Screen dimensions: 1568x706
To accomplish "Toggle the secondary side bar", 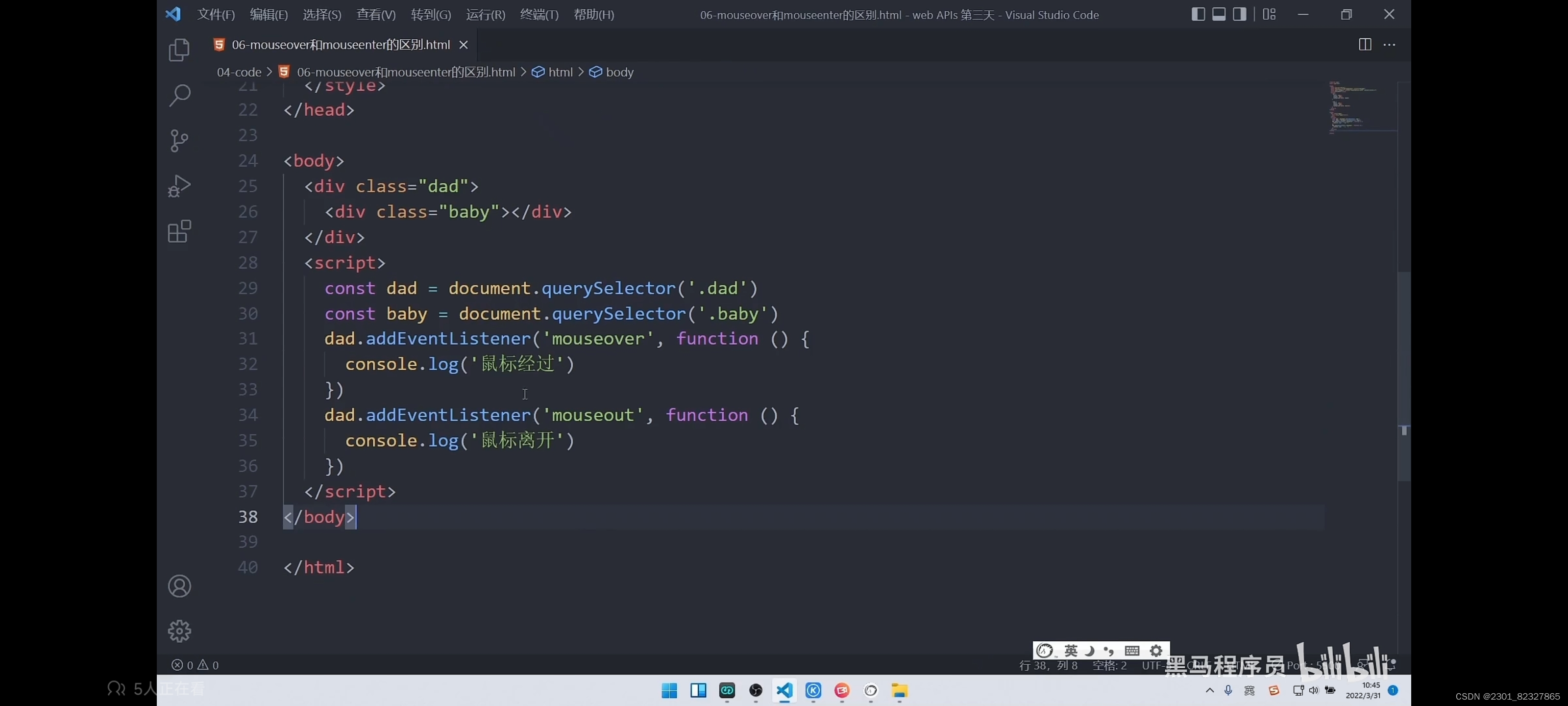I will [1239, 14].
